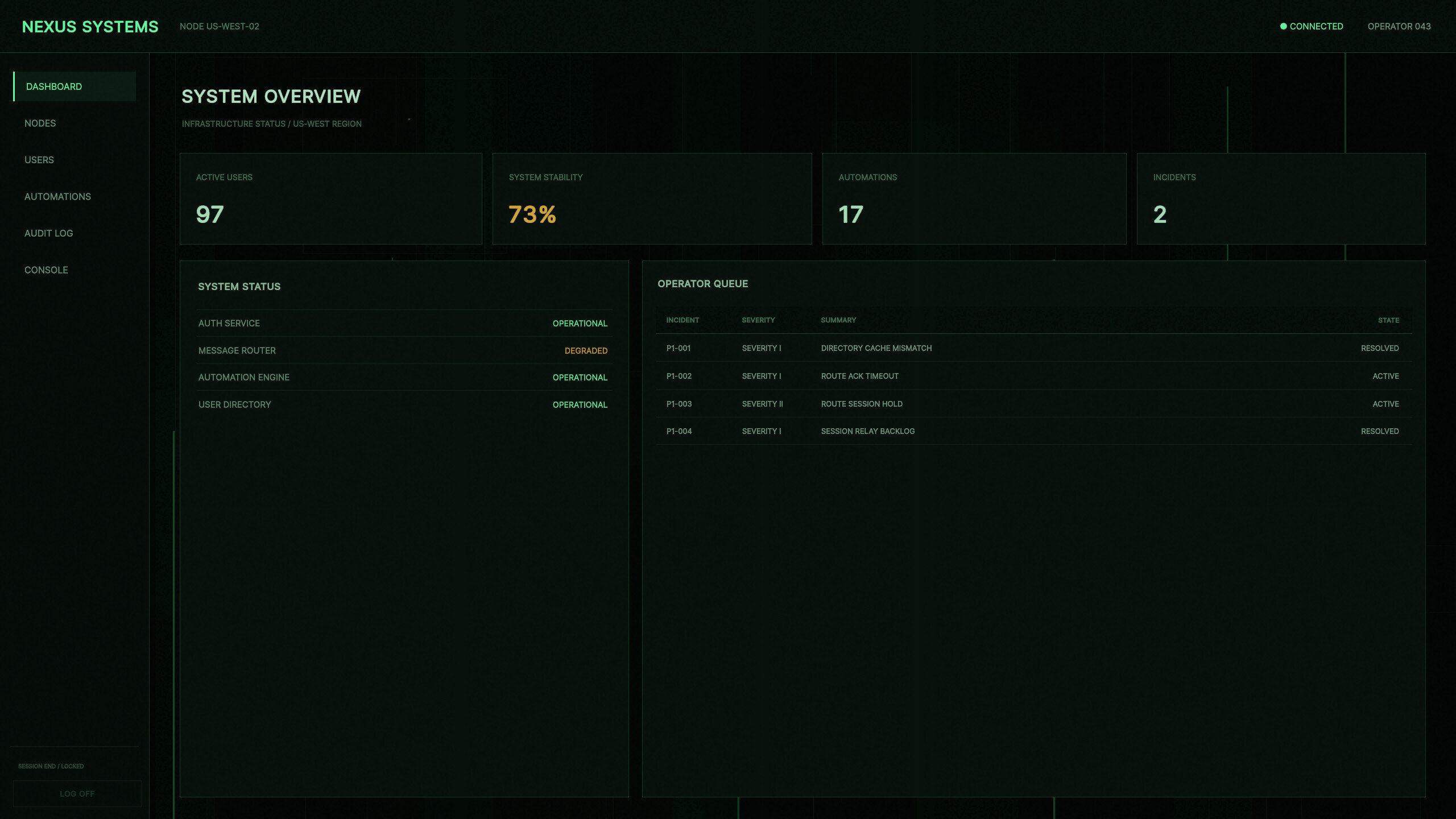Image resolution: width=1456 pixels, height=819 pixels.
Task: Open the Automations metric card
Action: (x=974, y=198)
